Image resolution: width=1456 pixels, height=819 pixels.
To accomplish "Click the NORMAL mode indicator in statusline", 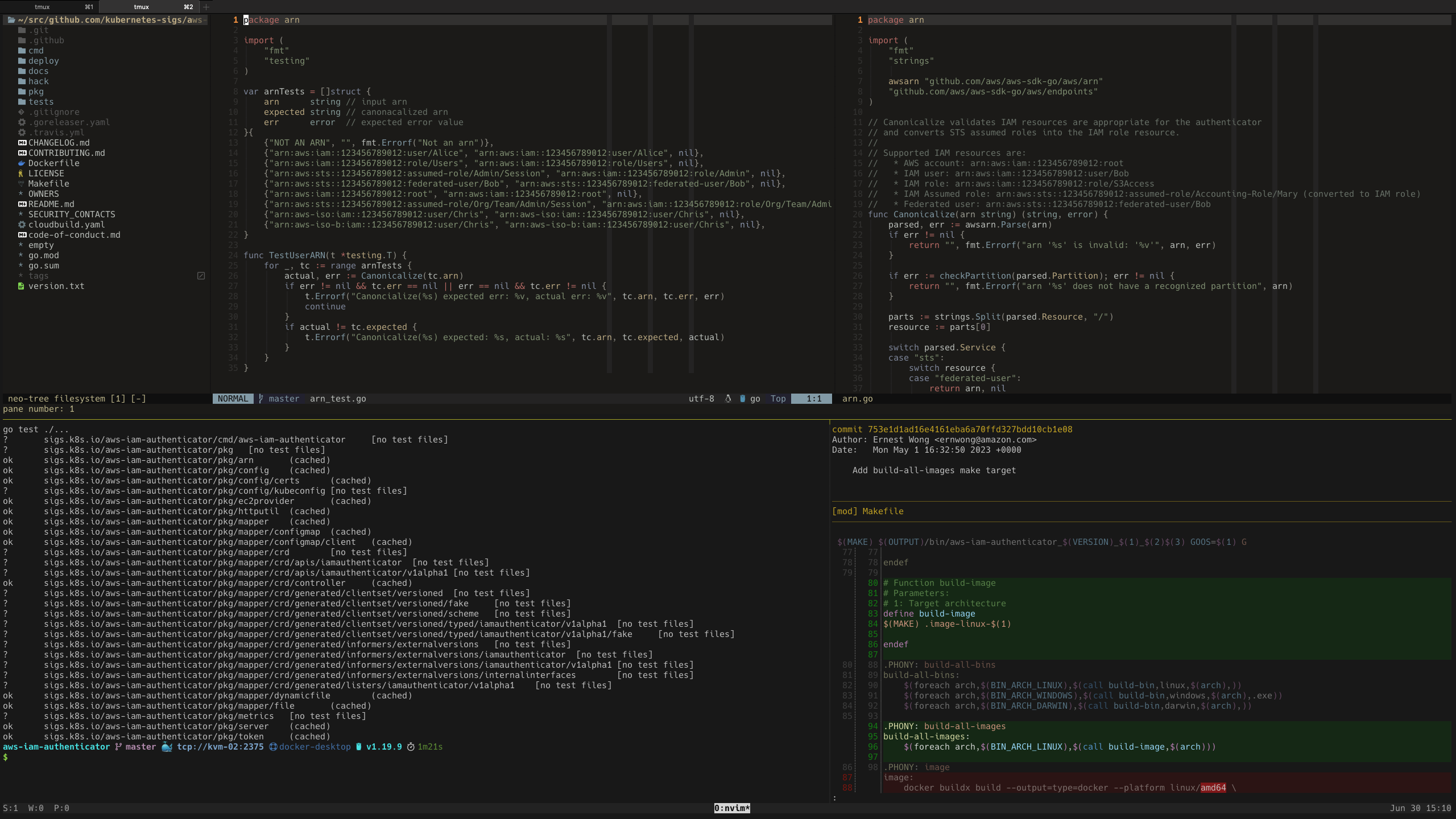I will [x=233, y=399].
